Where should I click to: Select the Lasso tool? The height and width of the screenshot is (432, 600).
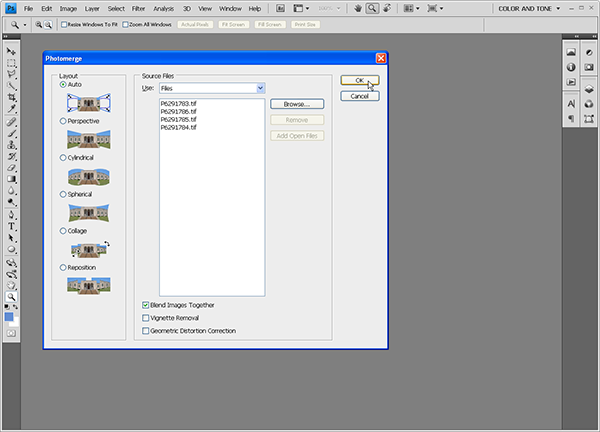11,74
